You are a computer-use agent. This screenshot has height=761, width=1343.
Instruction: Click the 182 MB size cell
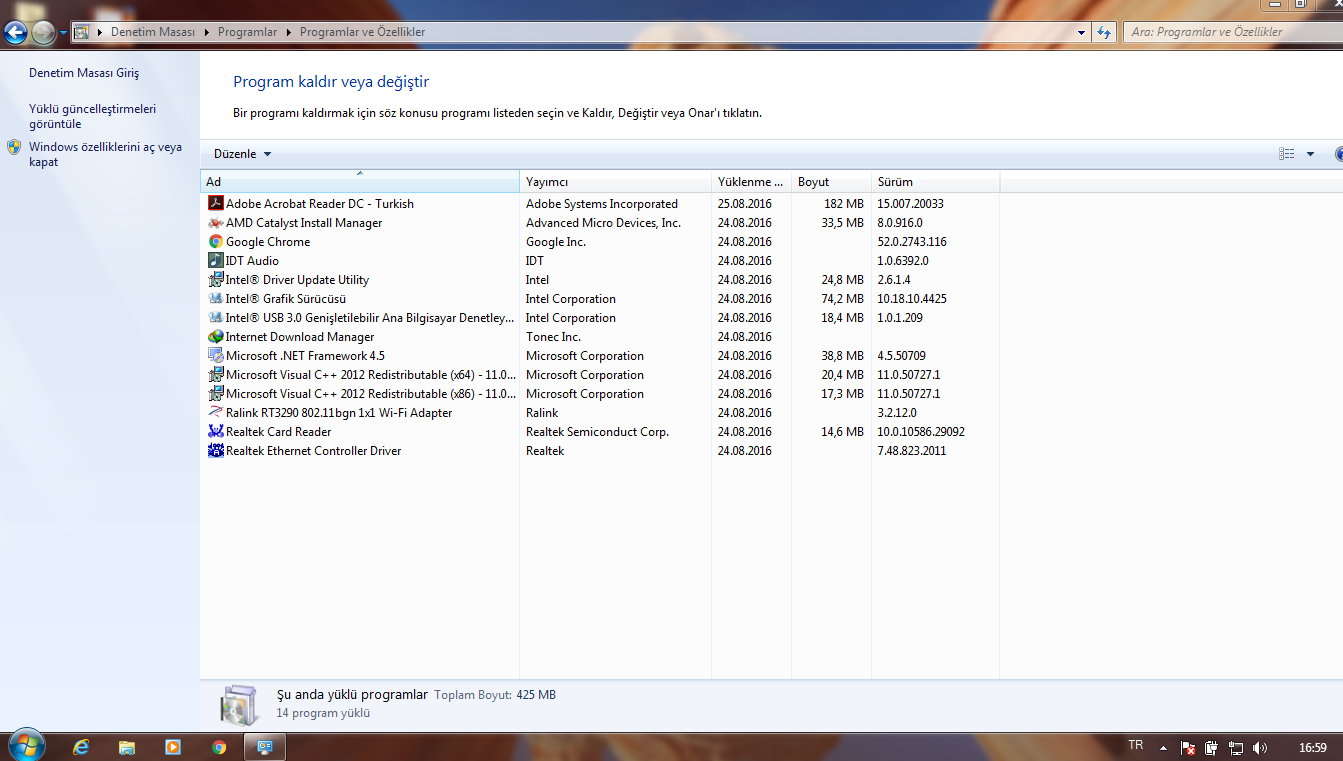coord(843,204)
